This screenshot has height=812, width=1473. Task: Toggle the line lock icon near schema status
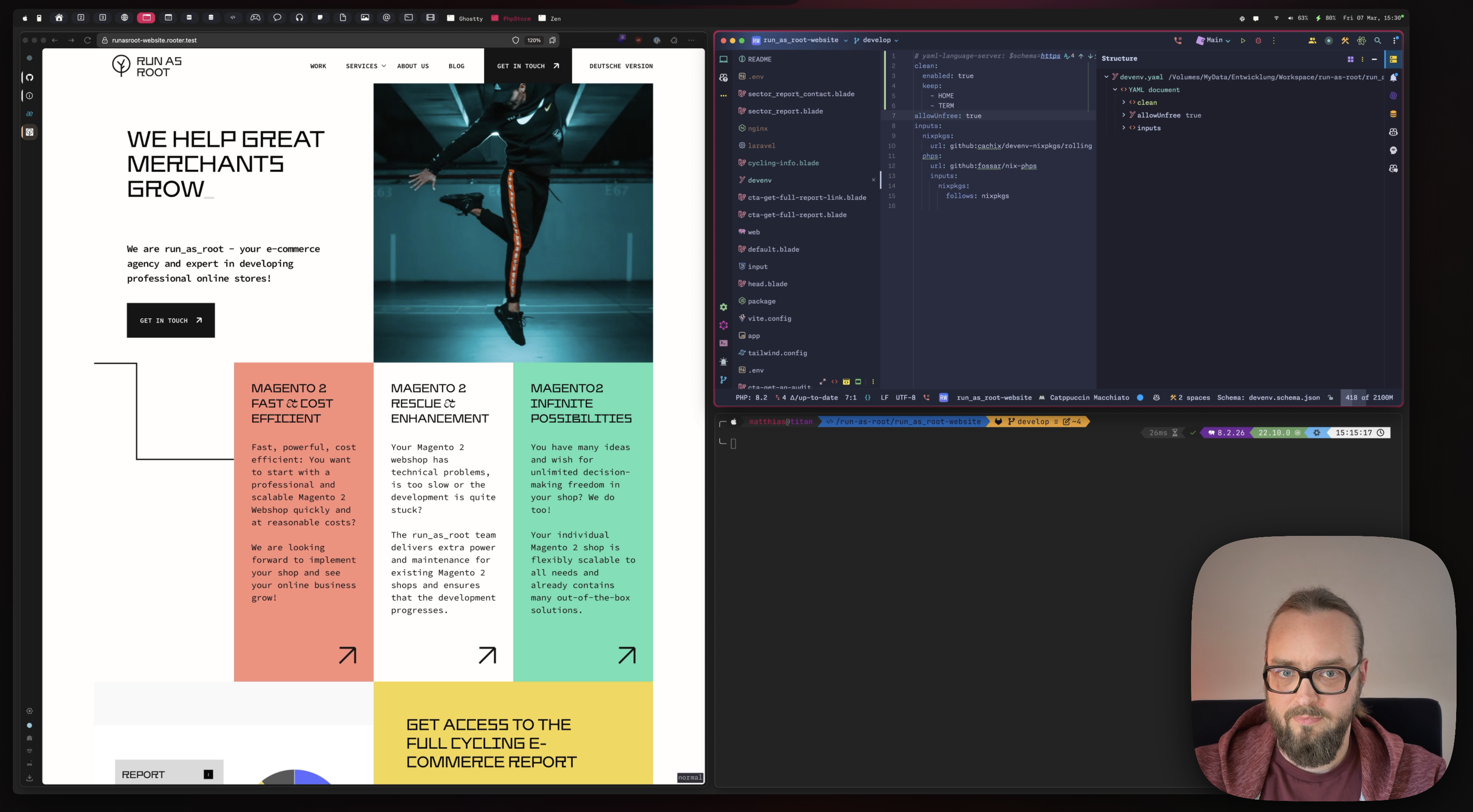pyautogui.click(x=1331, y=397)
